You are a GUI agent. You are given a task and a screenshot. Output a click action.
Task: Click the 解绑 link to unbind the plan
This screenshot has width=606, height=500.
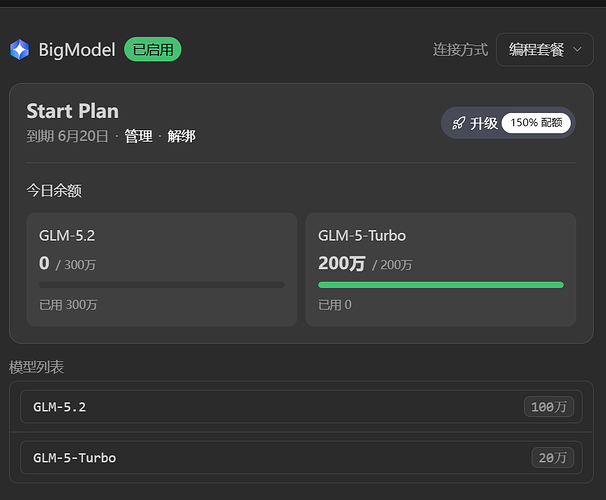pos(181,136)
